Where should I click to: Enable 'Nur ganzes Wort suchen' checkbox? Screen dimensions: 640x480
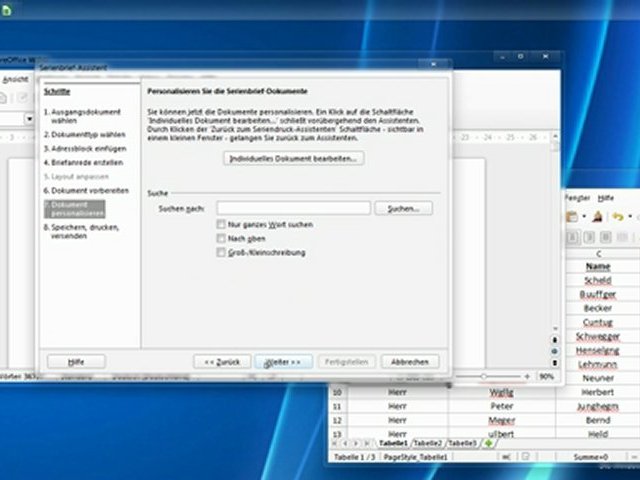tap(221, 225)
